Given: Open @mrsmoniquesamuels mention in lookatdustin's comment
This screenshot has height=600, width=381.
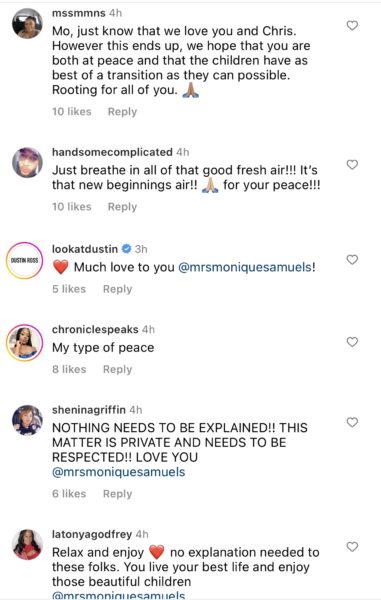Looking at the screenshot, I should point(245,267).
